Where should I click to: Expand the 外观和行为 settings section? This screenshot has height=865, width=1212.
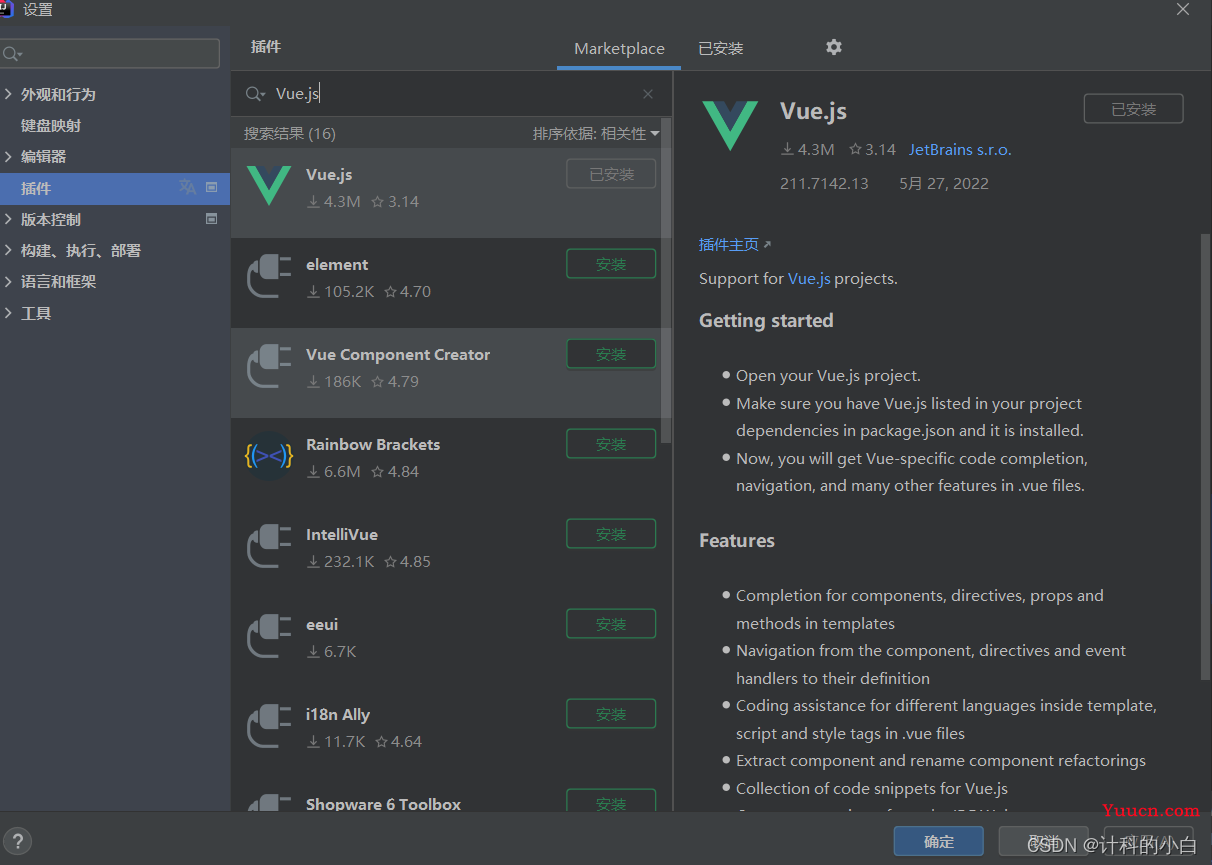coord(9,94)
